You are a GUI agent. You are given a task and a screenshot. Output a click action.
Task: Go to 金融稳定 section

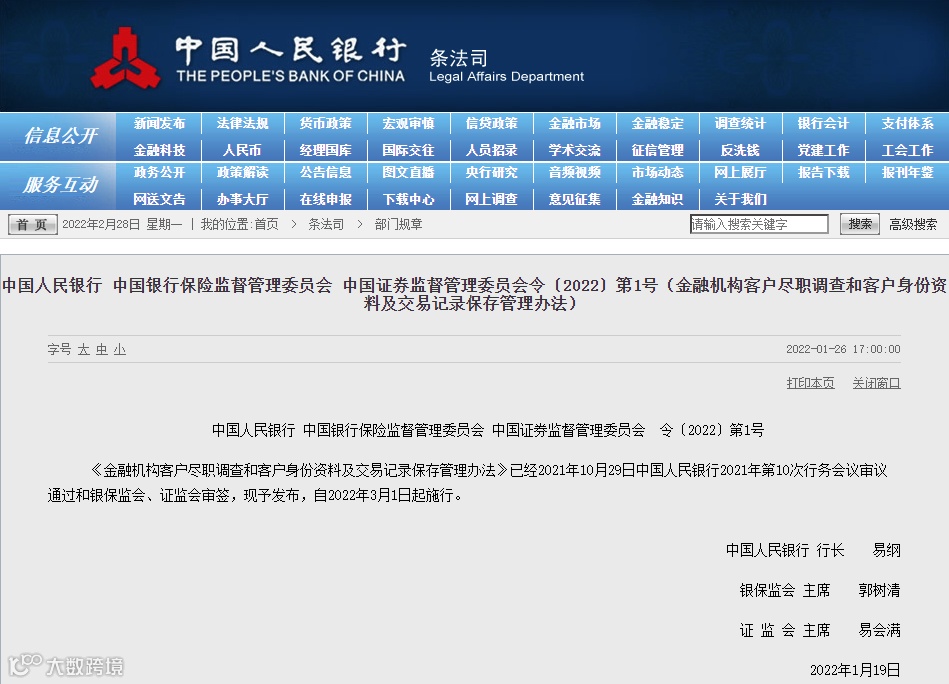click(657, 123)
